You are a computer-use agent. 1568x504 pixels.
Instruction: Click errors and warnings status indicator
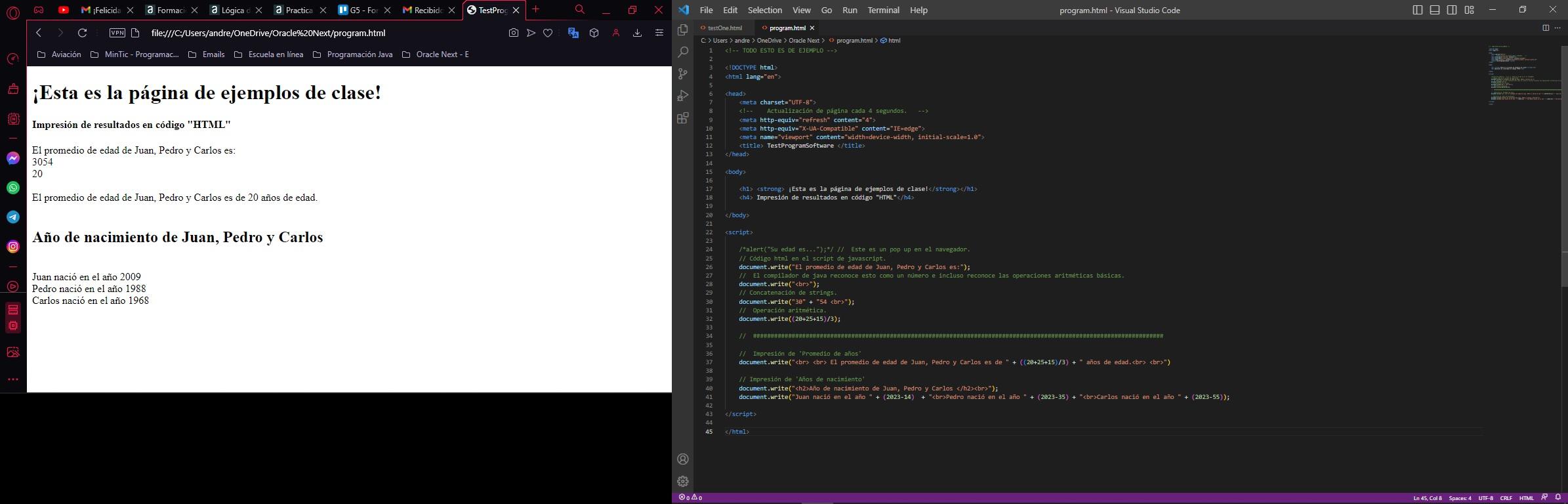coord(690,497)
